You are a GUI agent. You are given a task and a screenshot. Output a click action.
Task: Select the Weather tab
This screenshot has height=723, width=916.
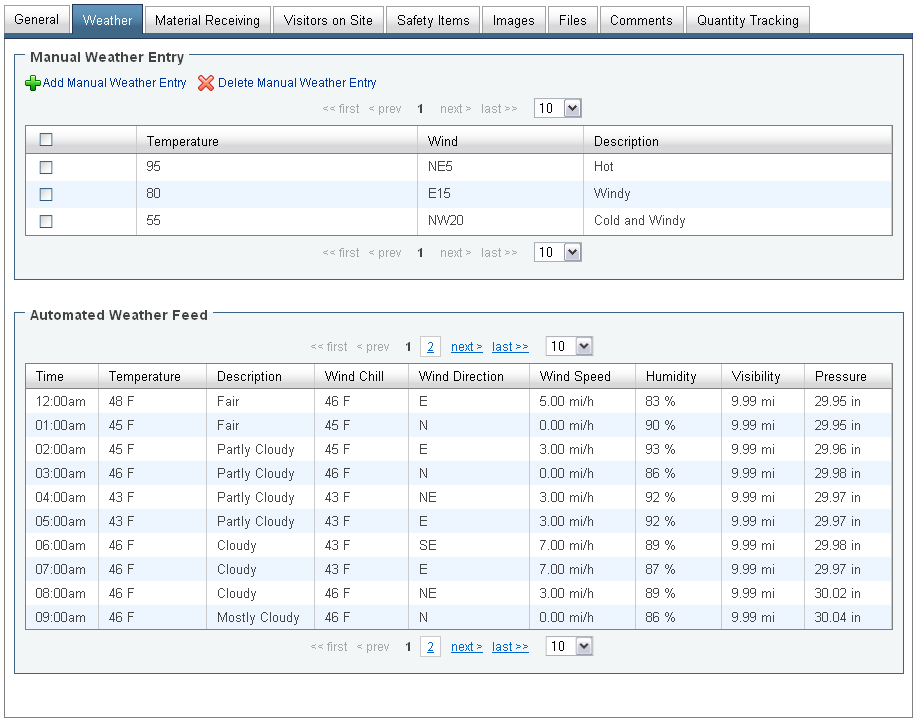107,20
